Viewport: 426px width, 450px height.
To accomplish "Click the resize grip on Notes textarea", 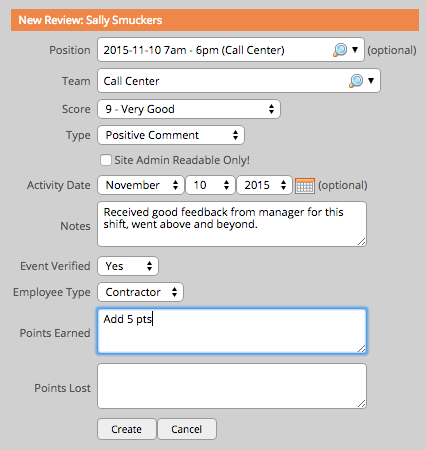I will click(361, 242).
